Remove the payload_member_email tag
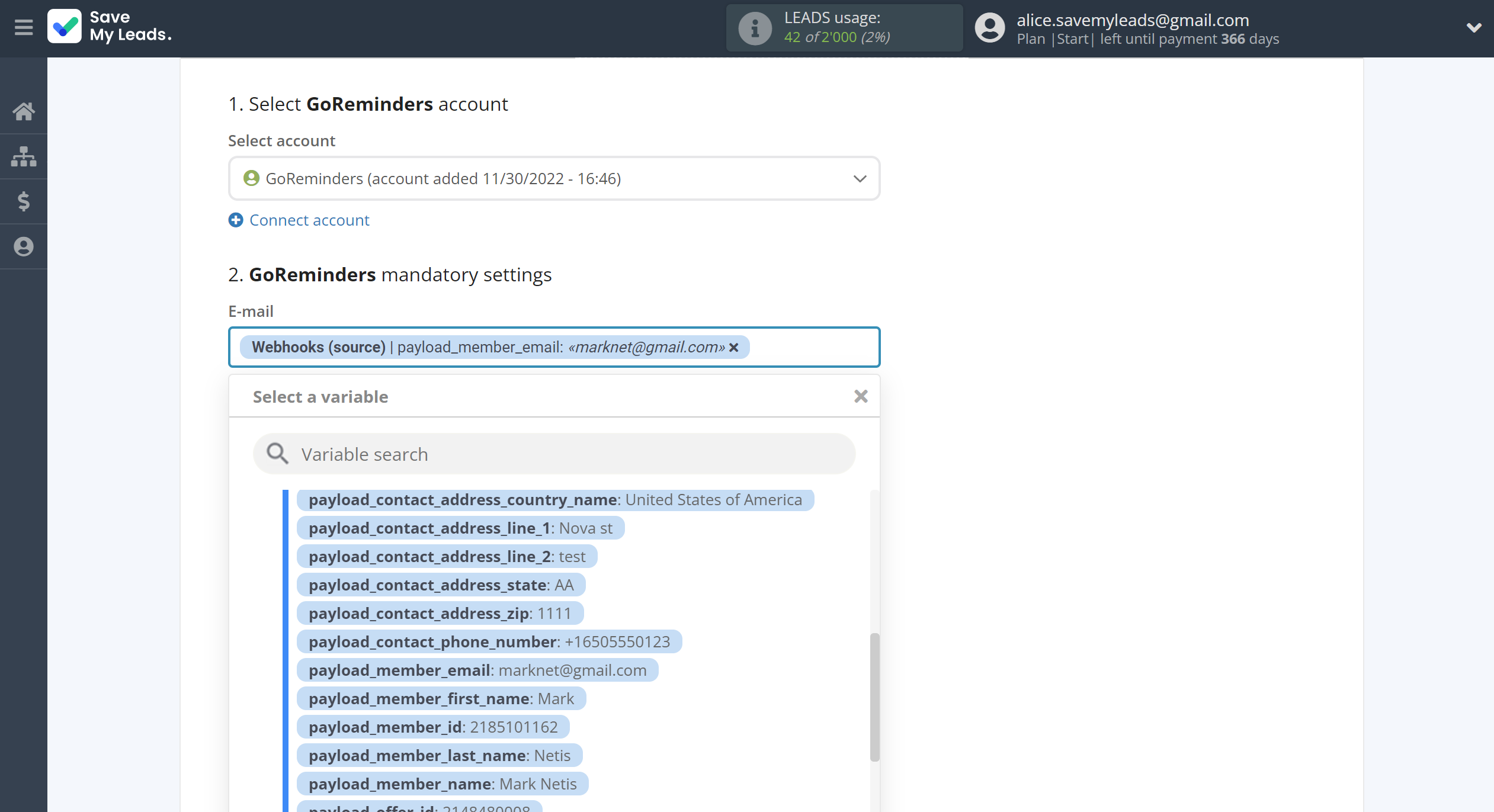Image resolution: width=1494 pixels, height=812 pixels. point(734,347)
